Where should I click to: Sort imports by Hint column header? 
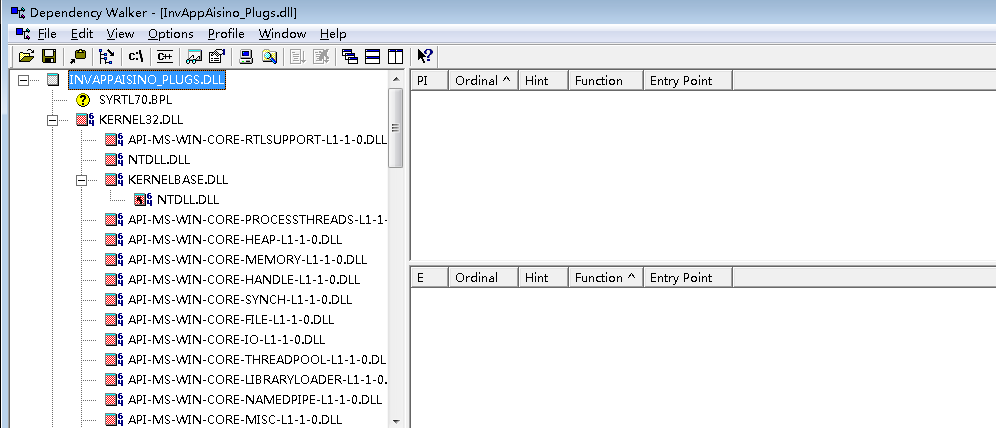[x=543, y=81]
